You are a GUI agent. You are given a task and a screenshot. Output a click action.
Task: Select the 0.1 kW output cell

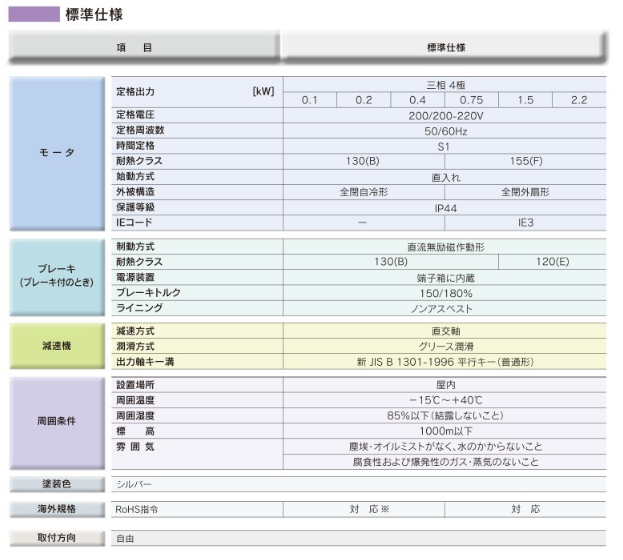pos(309,101)
